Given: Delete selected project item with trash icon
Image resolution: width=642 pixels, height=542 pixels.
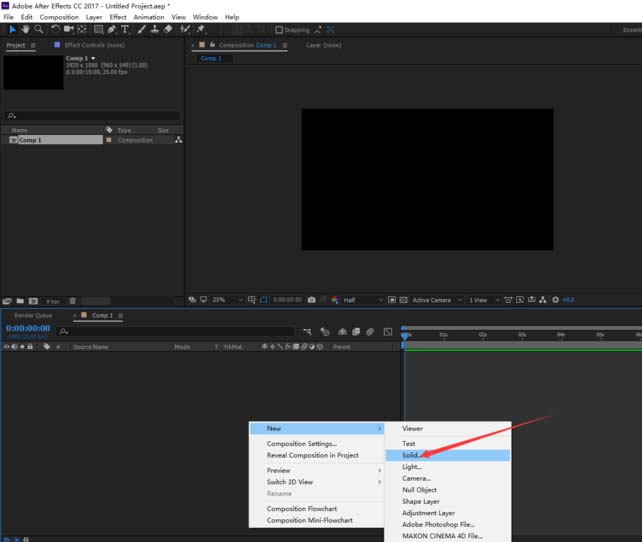Looking at the screenshot, I should coord(73,300).
